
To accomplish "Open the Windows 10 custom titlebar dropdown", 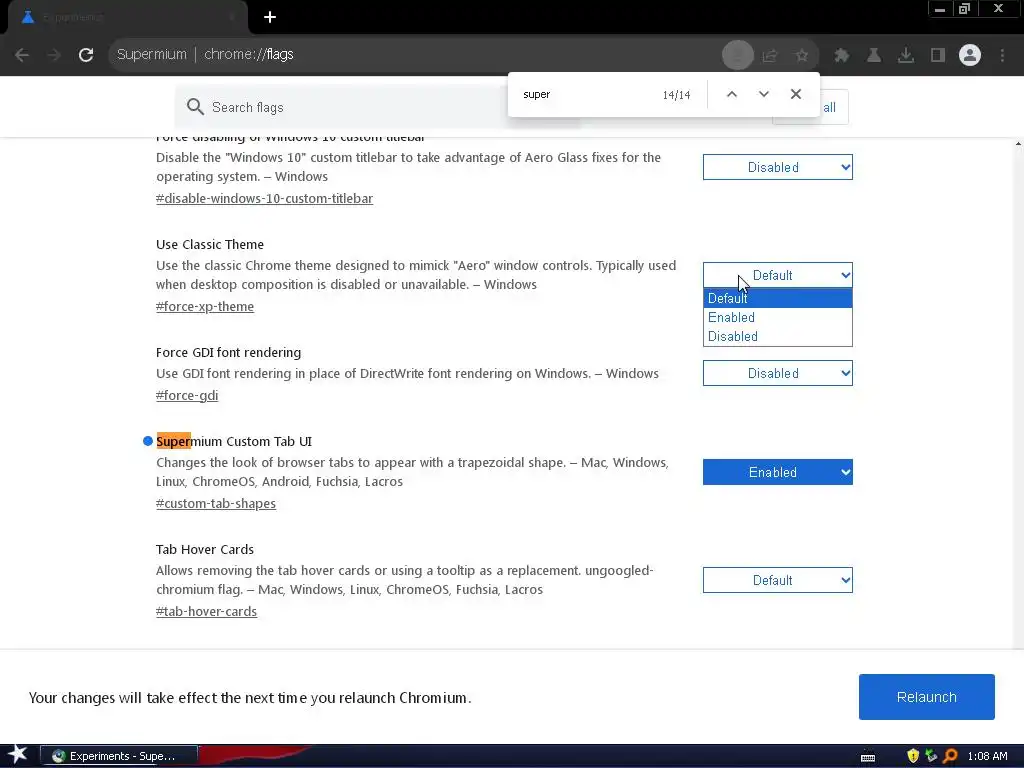I will 777,167.
